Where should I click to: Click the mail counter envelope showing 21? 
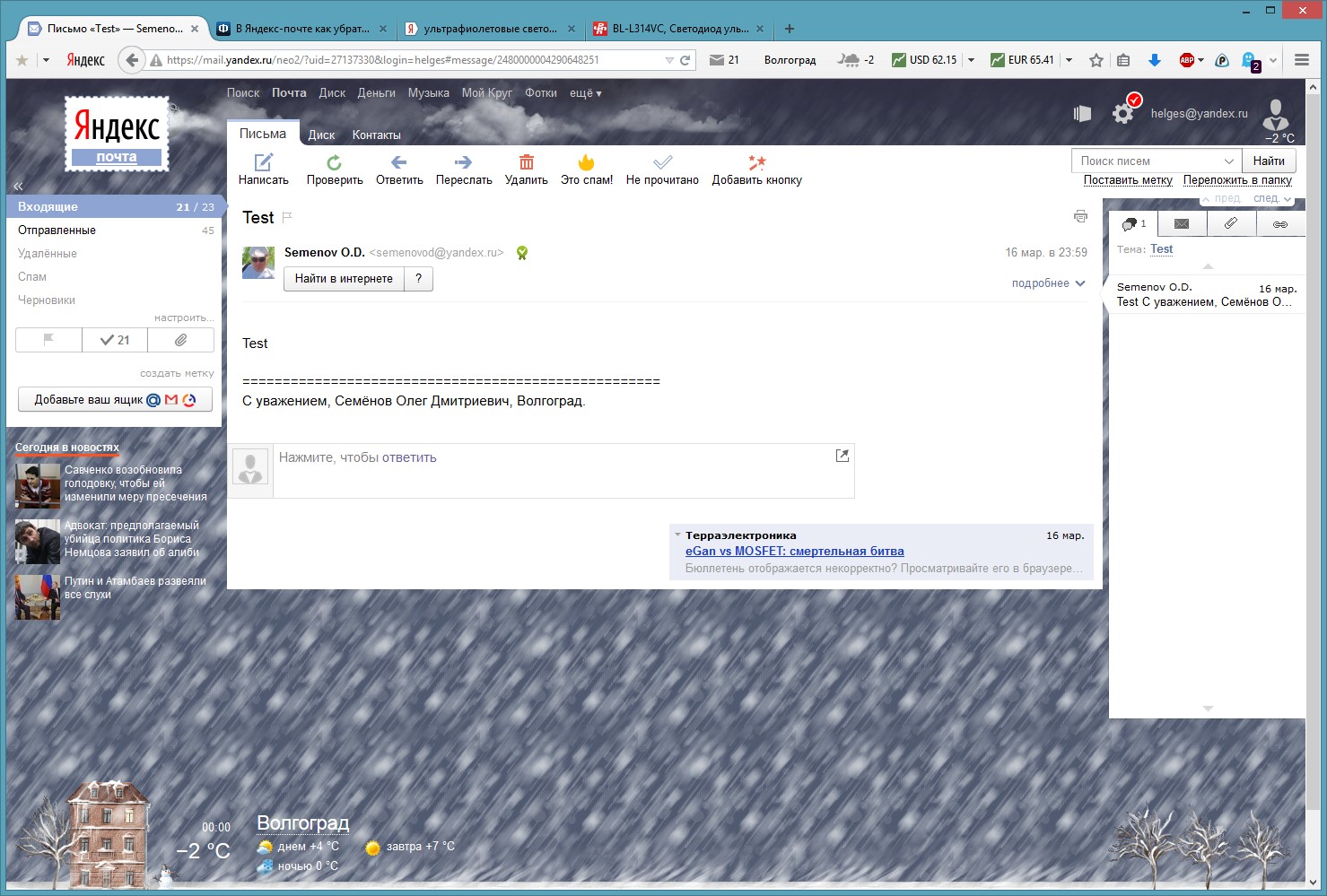(724, 60)
